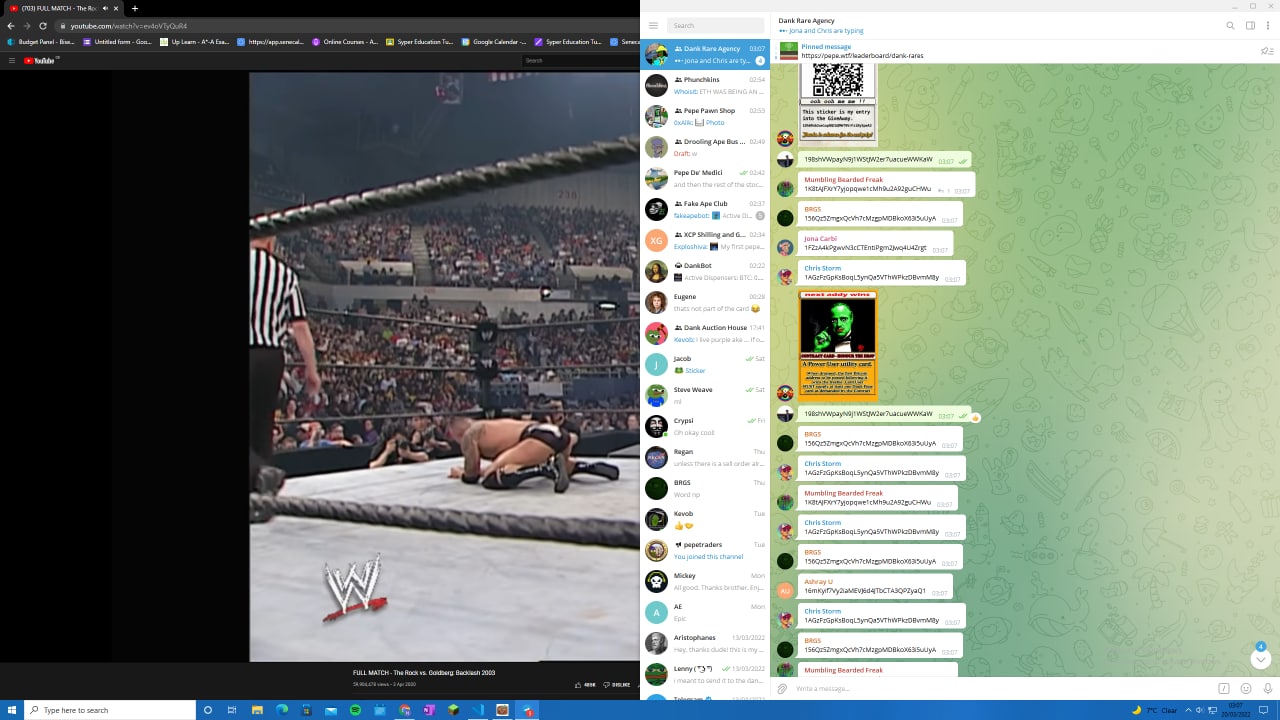
Task: Like the YouTube video
Action: pyautogui.click(x=585, y=685)
